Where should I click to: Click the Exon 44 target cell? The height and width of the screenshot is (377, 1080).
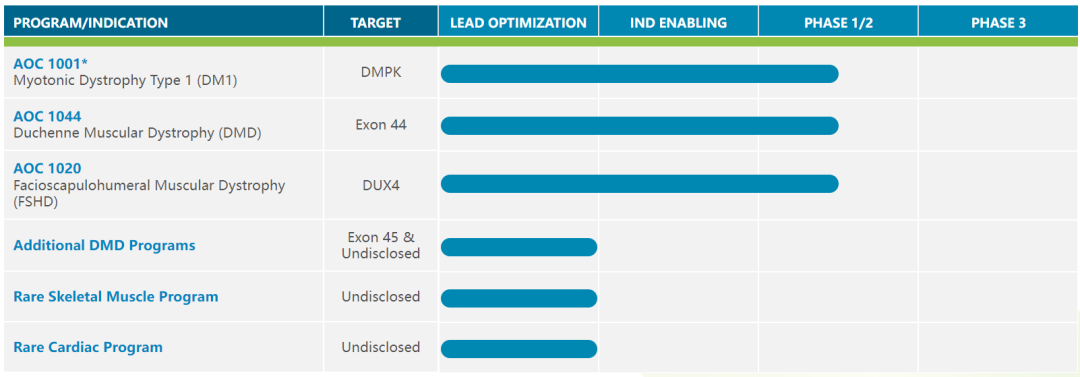(x=381, y=125)
